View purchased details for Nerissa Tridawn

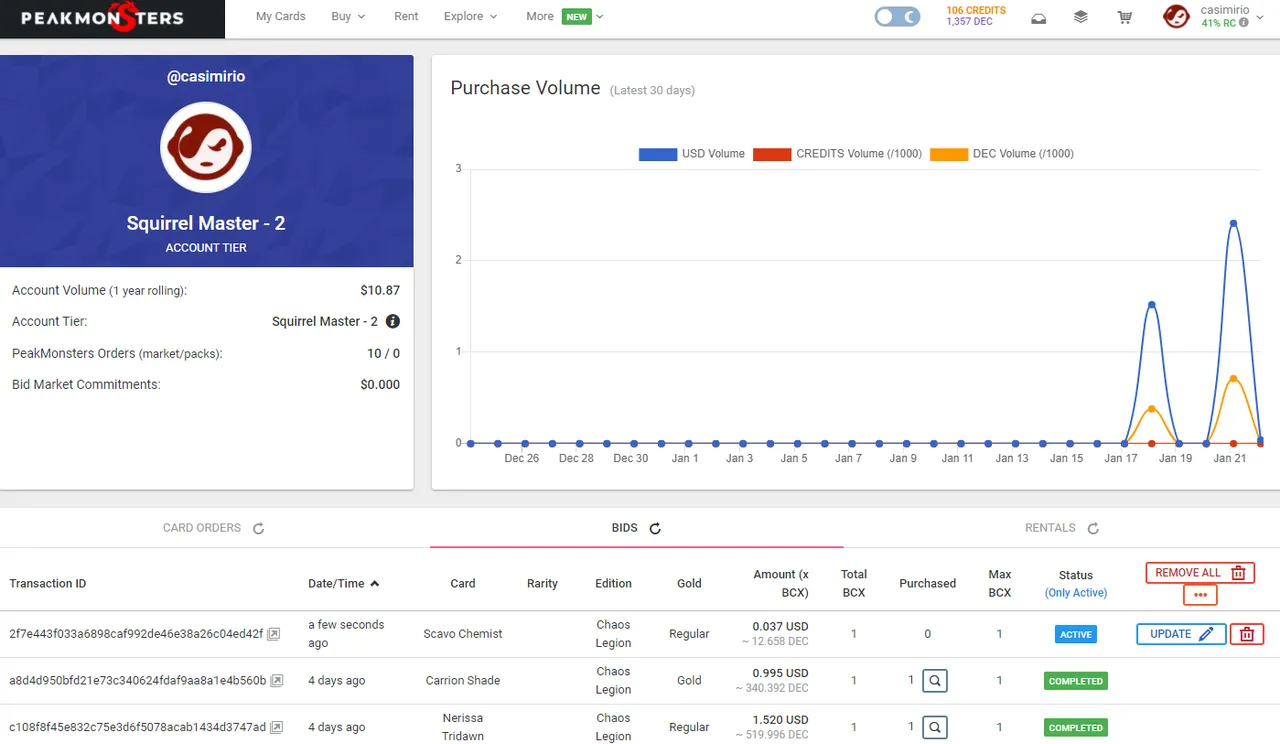pyautogui.click(x=934, y=727)
